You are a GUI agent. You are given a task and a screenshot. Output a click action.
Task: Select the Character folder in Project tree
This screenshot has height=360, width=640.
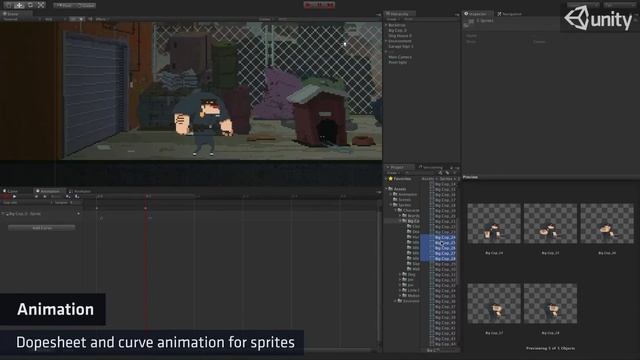[x=408, y=210]
